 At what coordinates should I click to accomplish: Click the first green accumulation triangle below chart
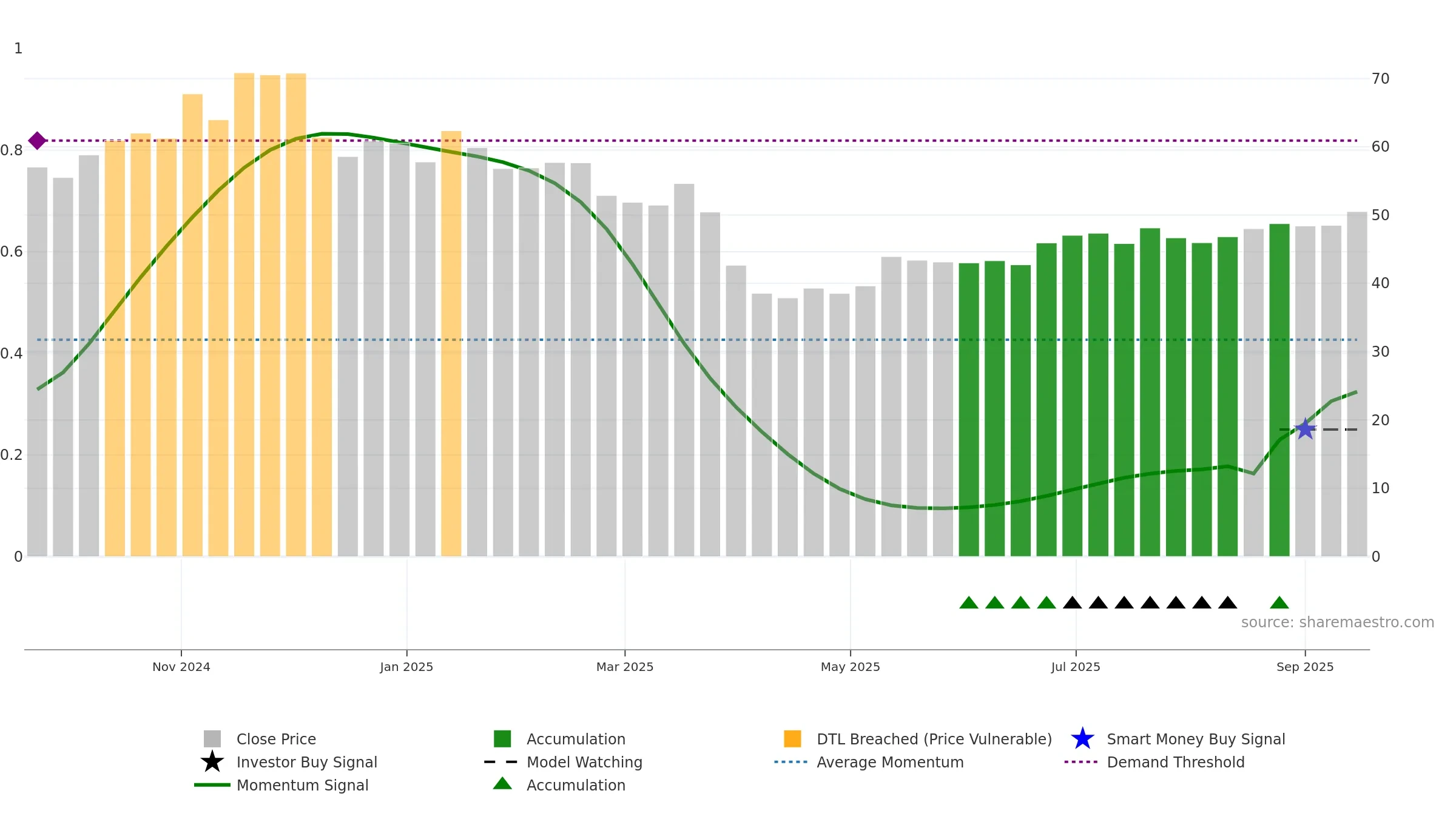click(x=969, y=602)
